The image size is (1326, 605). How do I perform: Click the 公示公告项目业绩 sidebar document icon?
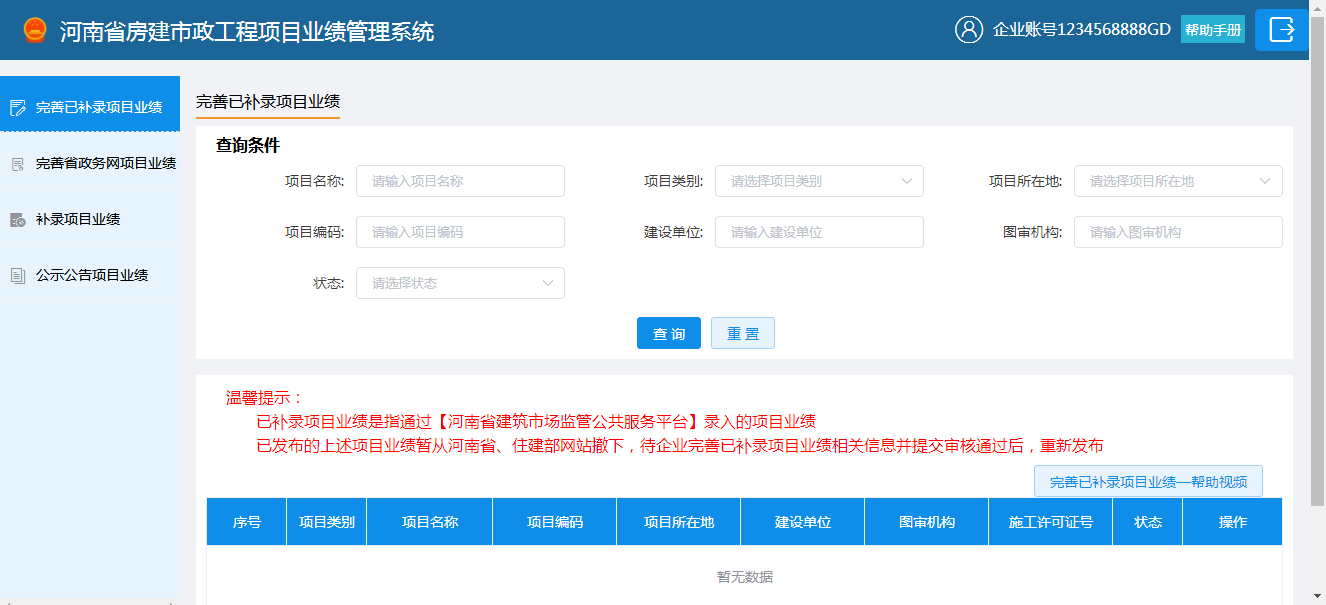tap(17, 275)
